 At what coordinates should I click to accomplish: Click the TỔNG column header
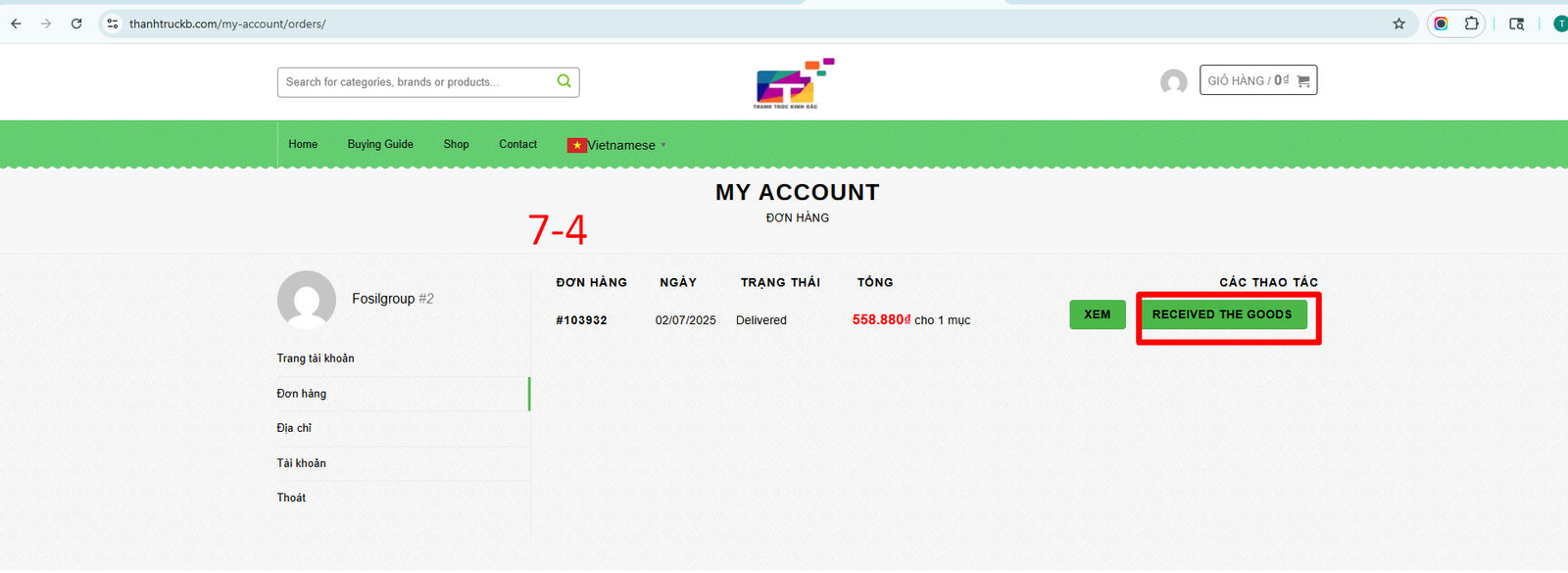click(x=875, y=282)
